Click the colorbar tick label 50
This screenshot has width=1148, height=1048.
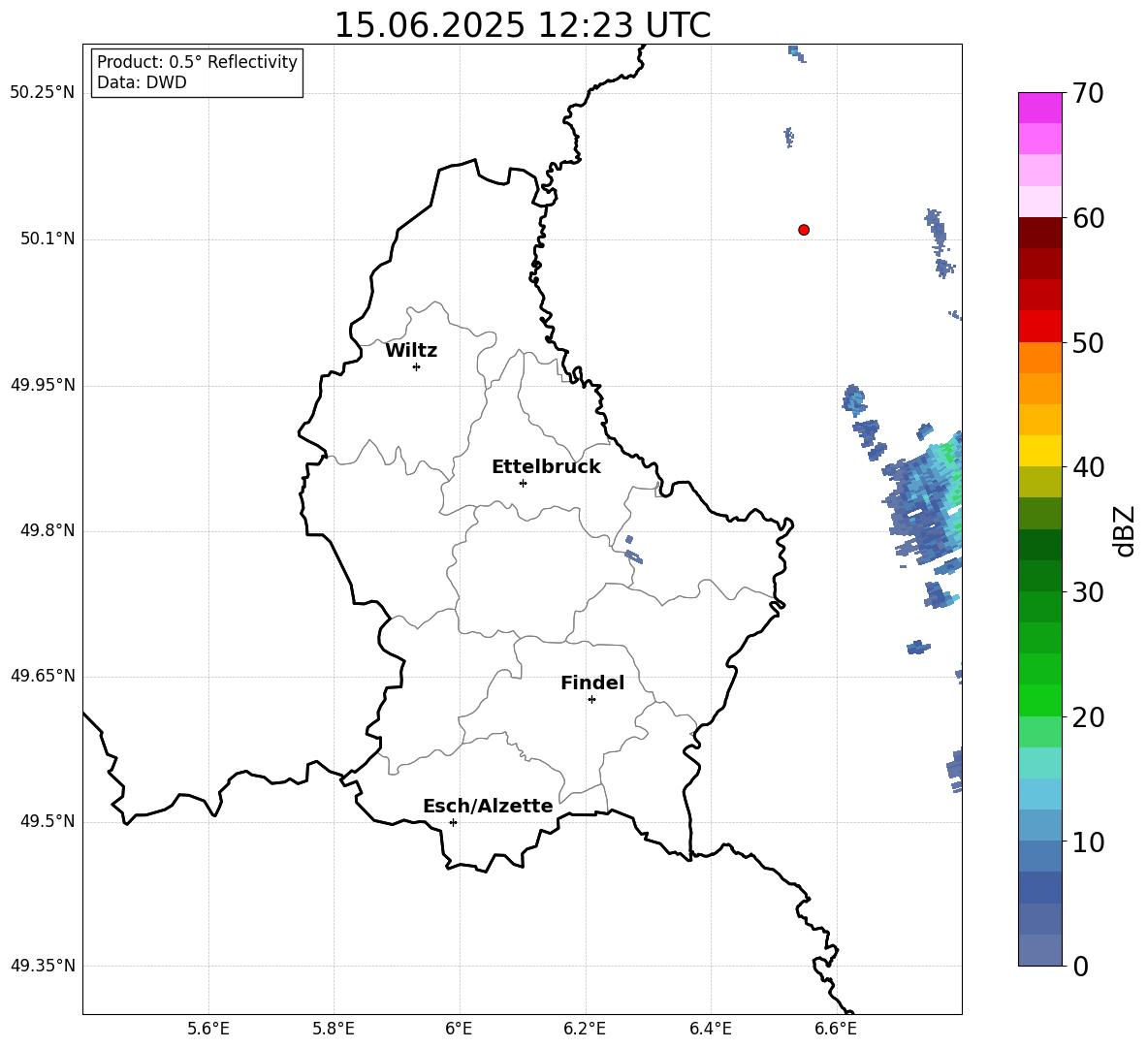pos(1087,342)
